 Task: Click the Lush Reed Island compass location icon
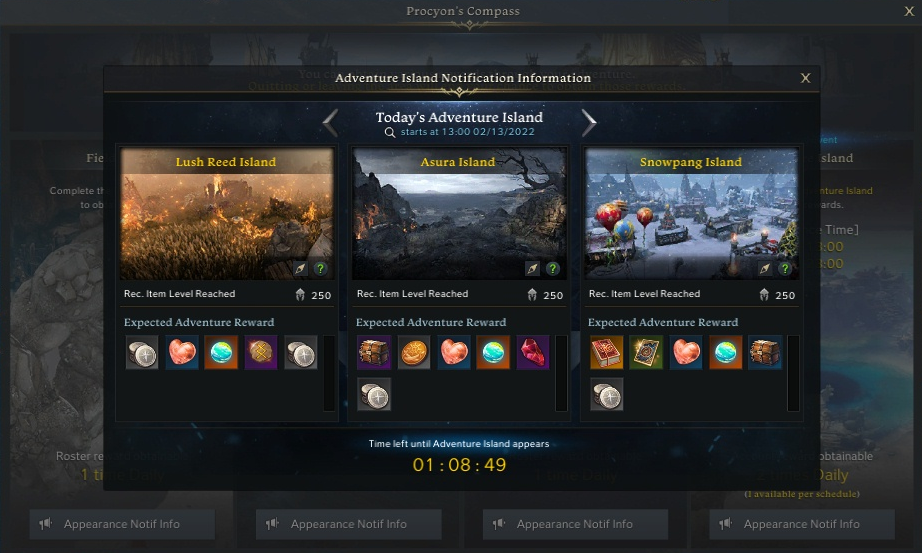[300, 269]
